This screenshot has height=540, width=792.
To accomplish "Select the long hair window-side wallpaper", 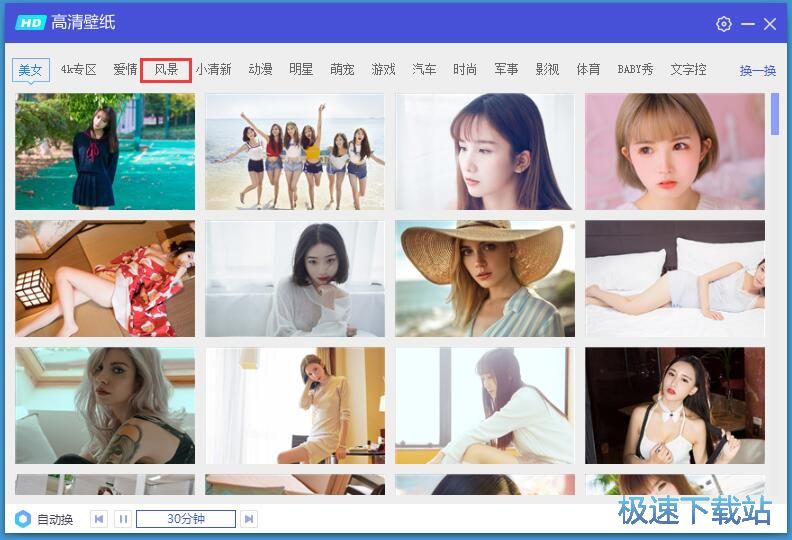I will click(x=485, y=406).
